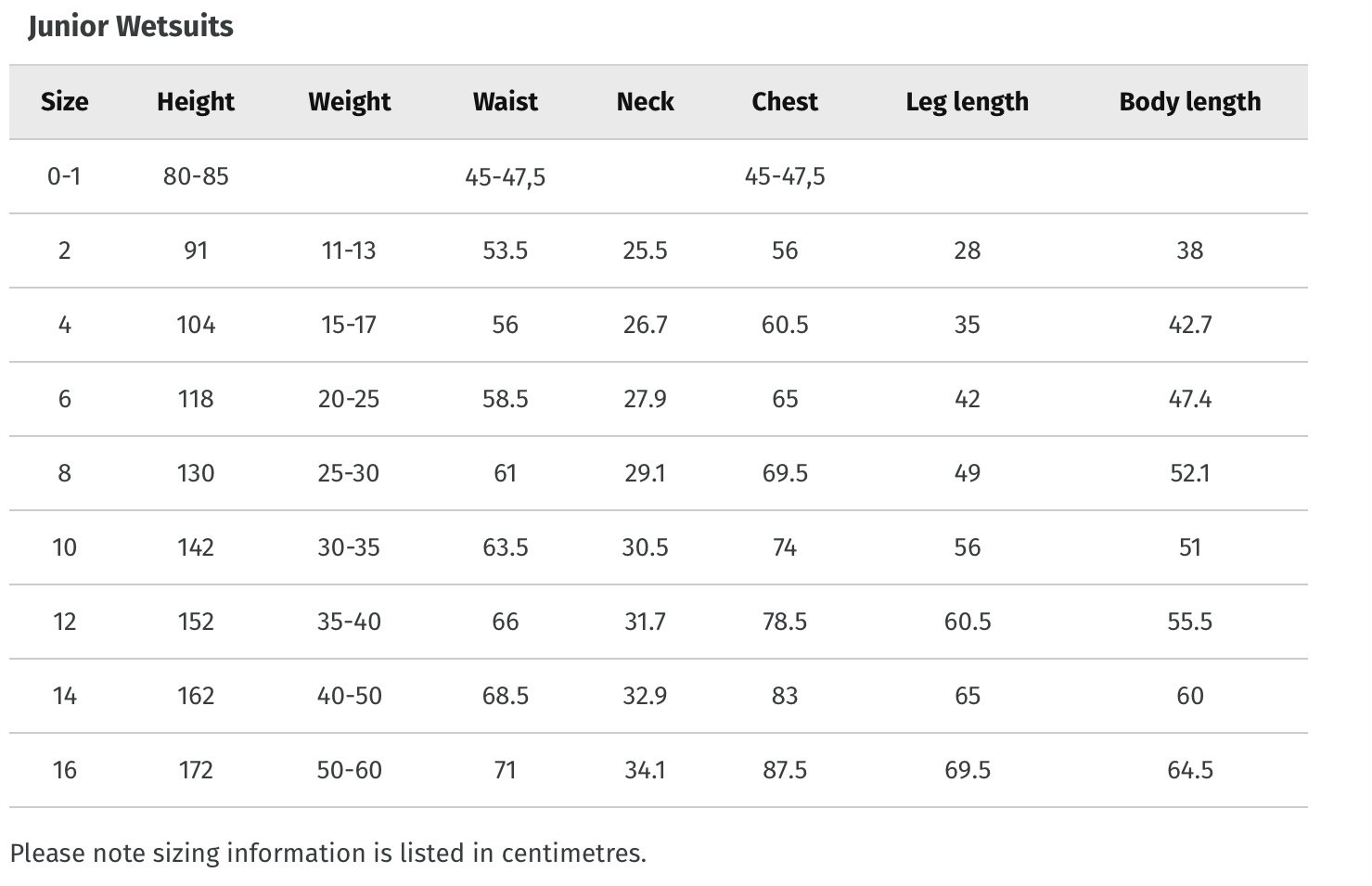The image size is (1372, 886).
Task: Click the 80-85 height cell
Action: pyautogui.click(x=196, y=176)
